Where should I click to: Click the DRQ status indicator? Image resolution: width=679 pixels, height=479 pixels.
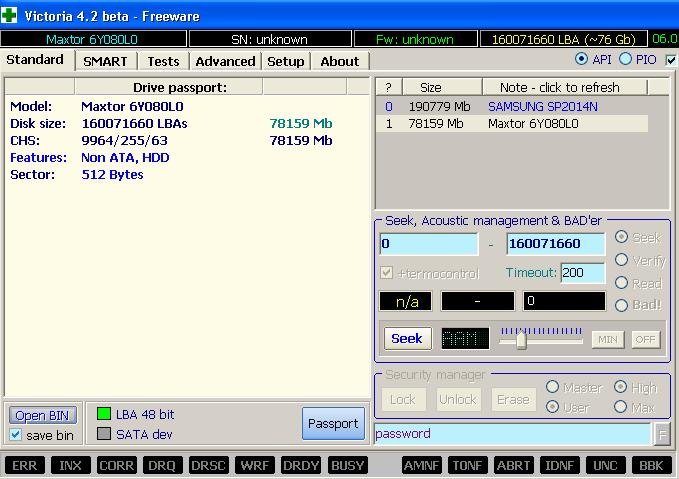pos(162,466)
